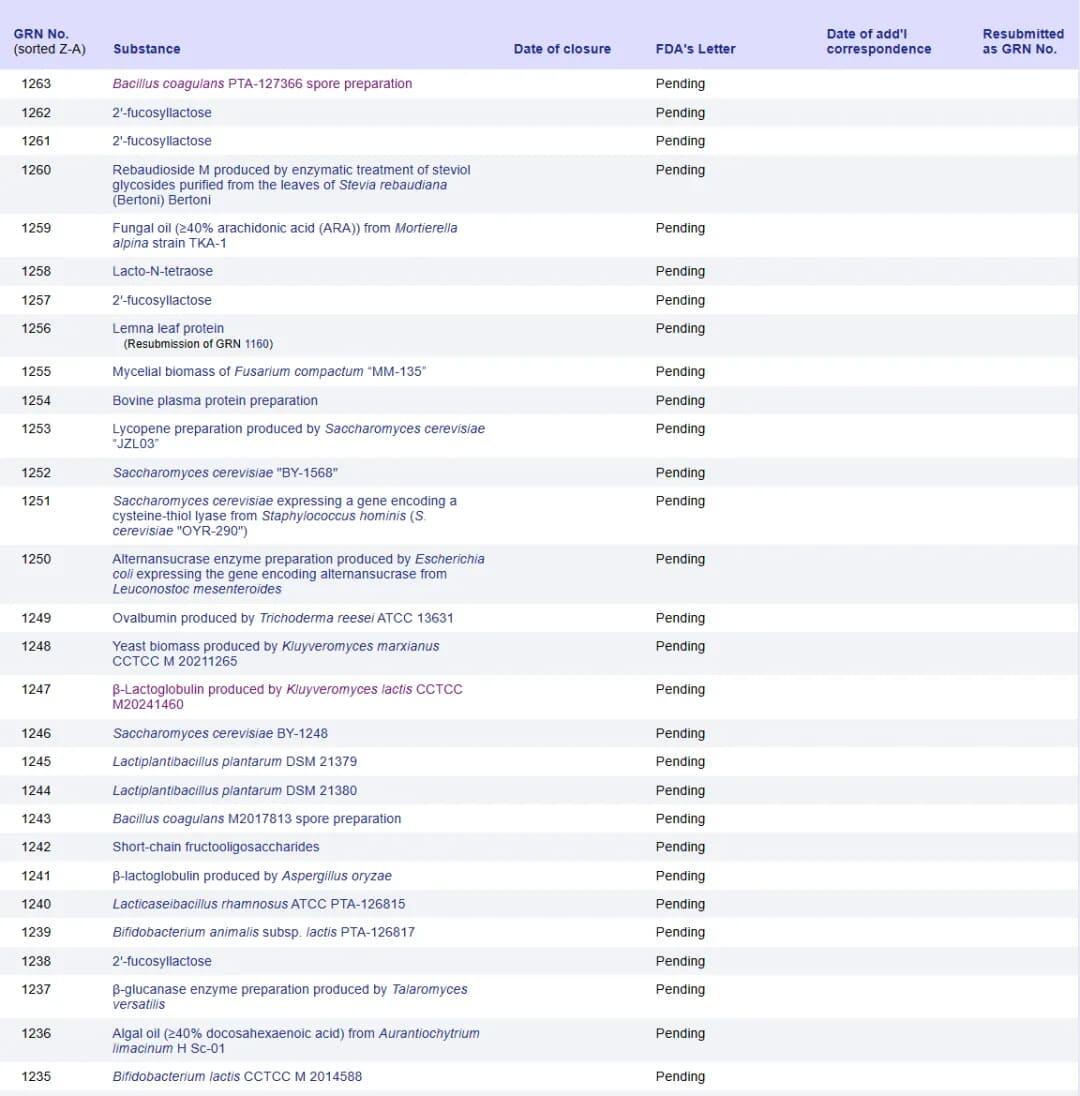Open the Lacto-N-tetraose notice

[163, 271]
